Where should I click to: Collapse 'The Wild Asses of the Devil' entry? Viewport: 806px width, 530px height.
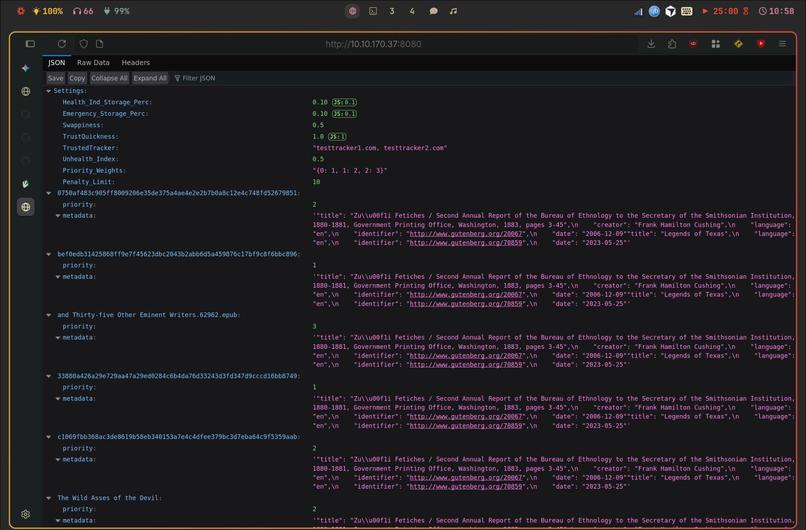pos(49,498)
